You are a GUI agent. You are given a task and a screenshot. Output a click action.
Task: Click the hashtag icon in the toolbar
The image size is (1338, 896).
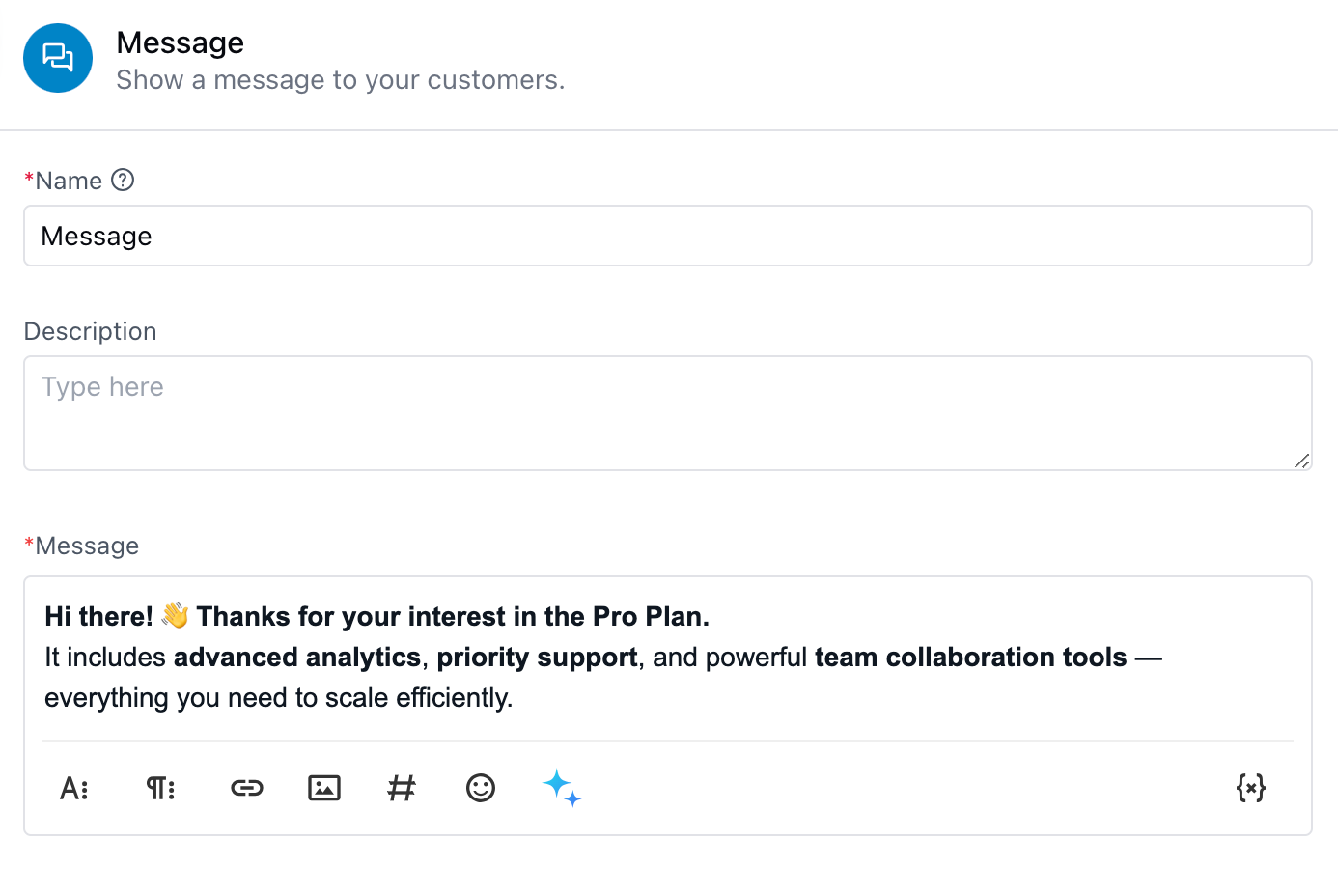pos(402,788)
